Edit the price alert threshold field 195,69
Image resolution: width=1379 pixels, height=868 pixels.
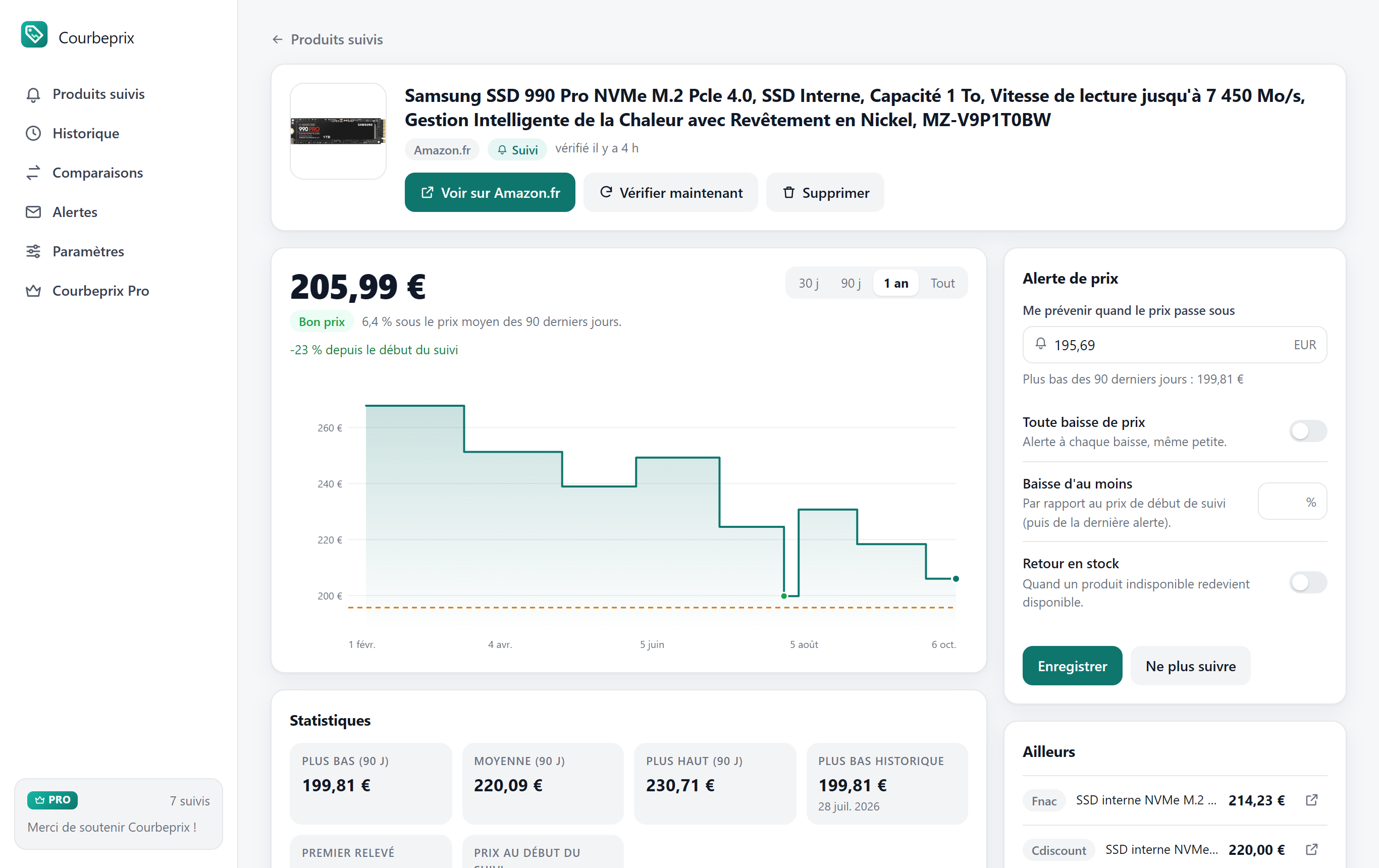point(1175,345)
